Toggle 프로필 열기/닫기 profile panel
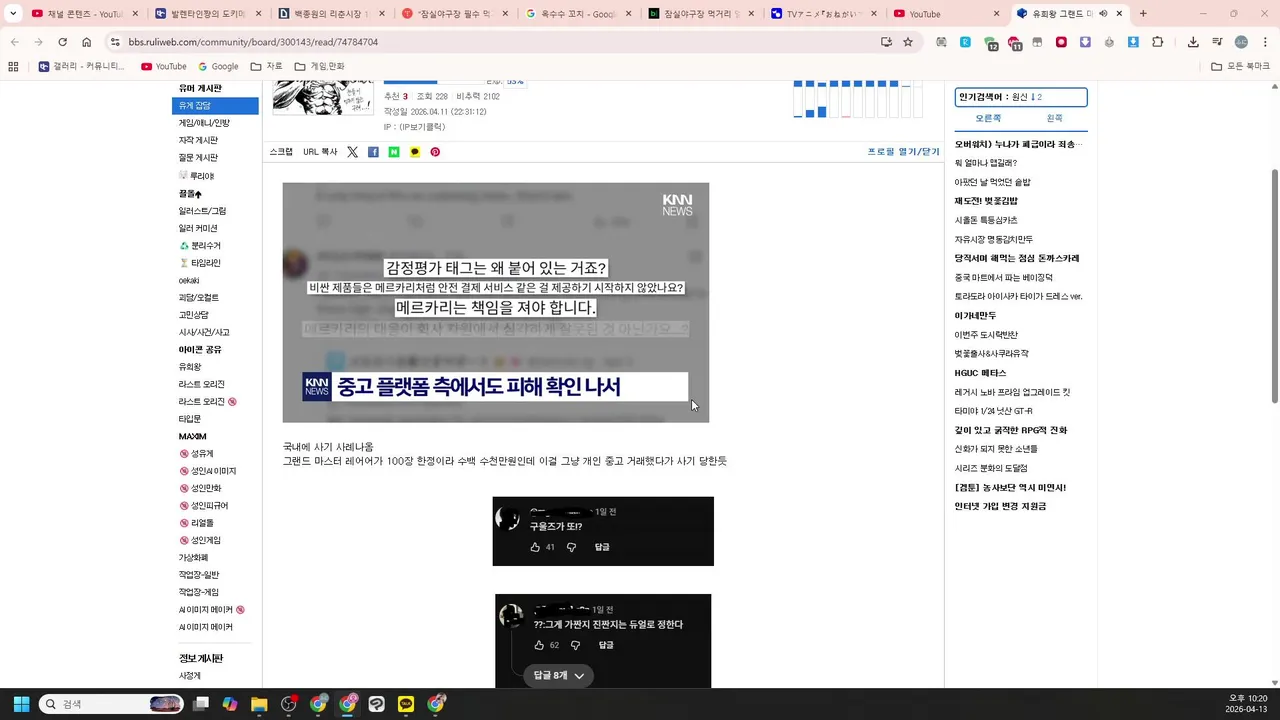The width and height of the screenshot is (1280, 720). point(903,152)
